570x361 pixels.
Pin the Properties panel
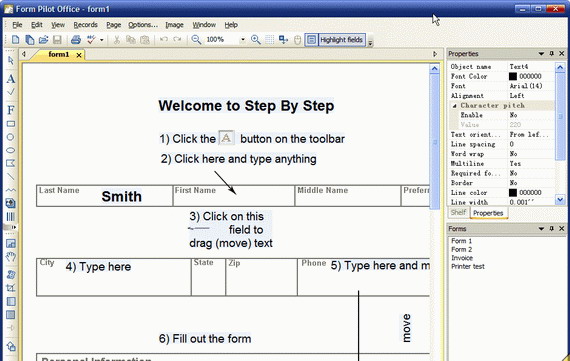pos(551,53)
